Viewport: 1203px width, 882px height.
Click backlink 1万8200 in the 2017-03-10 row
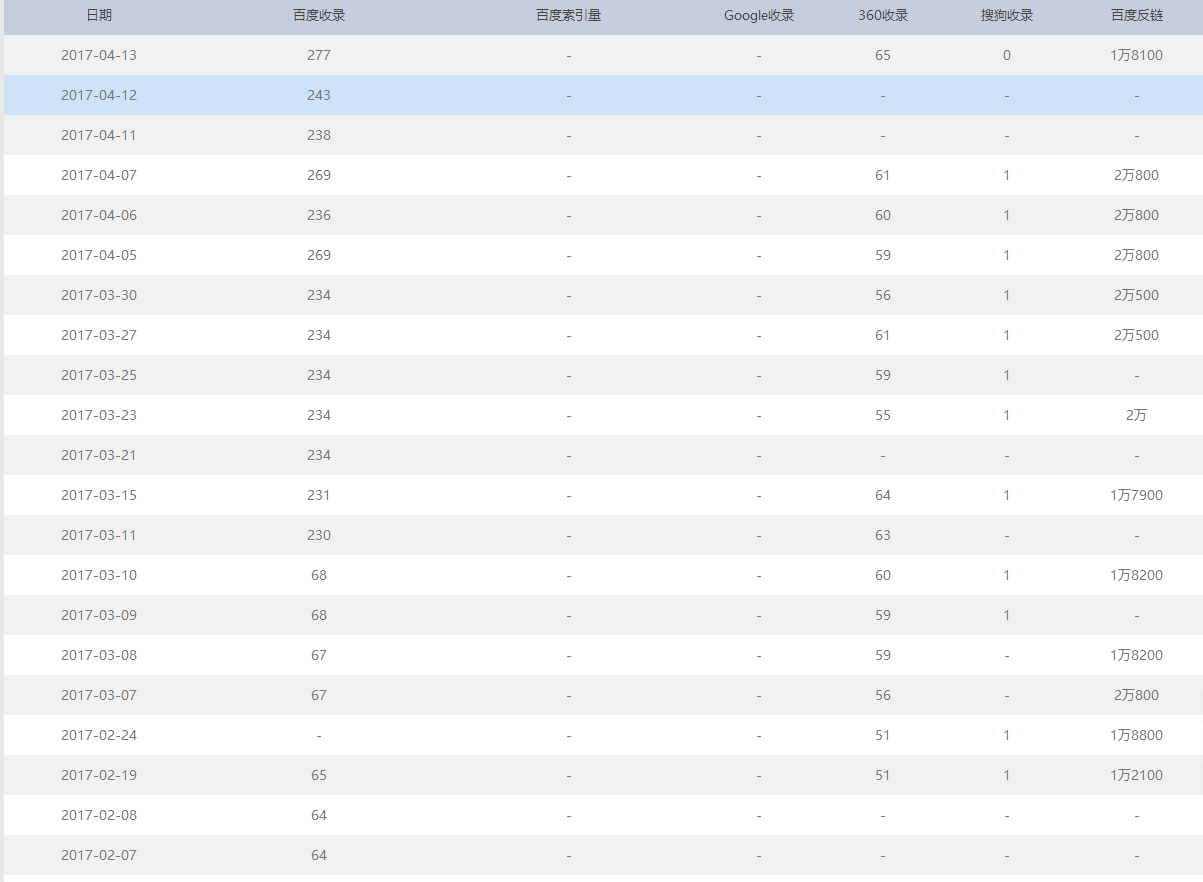pyautogui.click(x=1137, y=575)
